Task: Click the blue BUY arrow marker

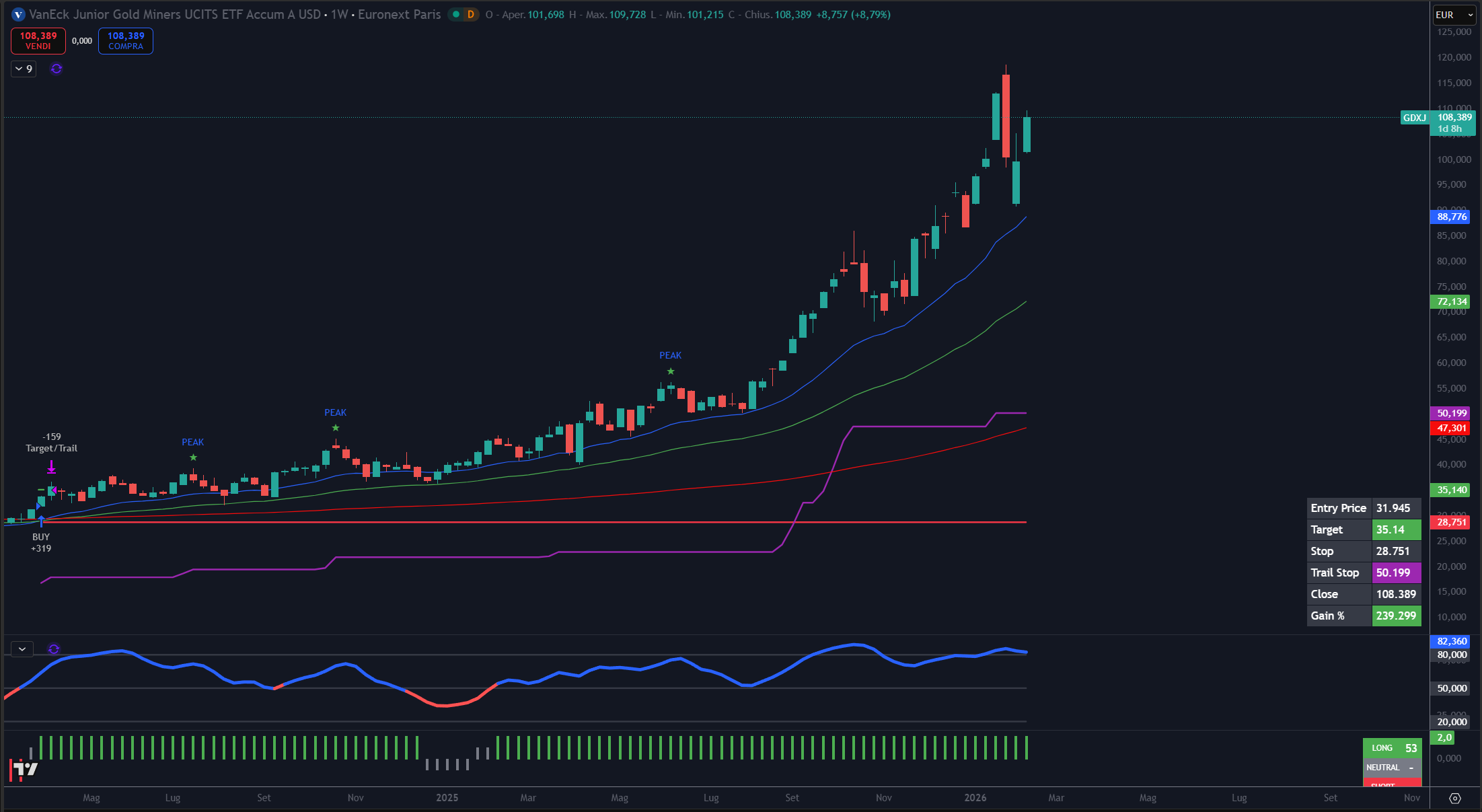Action: tap(42, 521)
